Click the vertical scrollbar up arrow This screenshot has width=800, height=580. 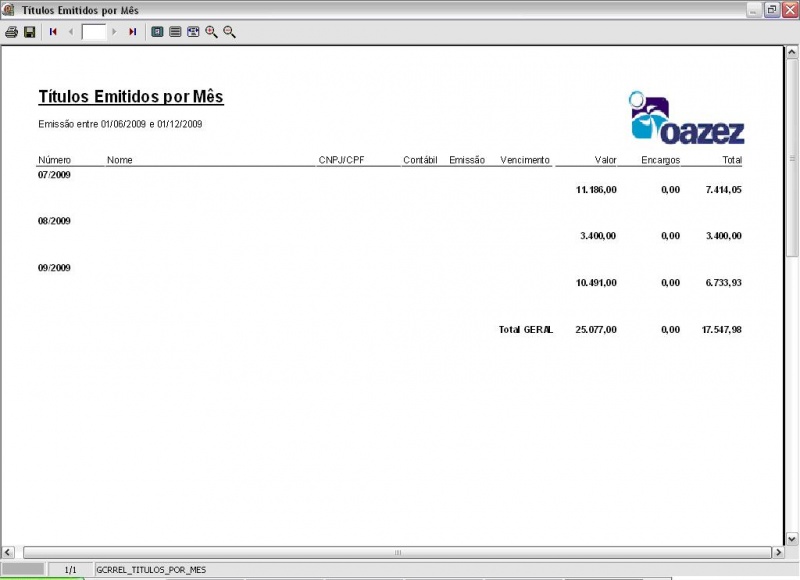click(x=792, y=52)
